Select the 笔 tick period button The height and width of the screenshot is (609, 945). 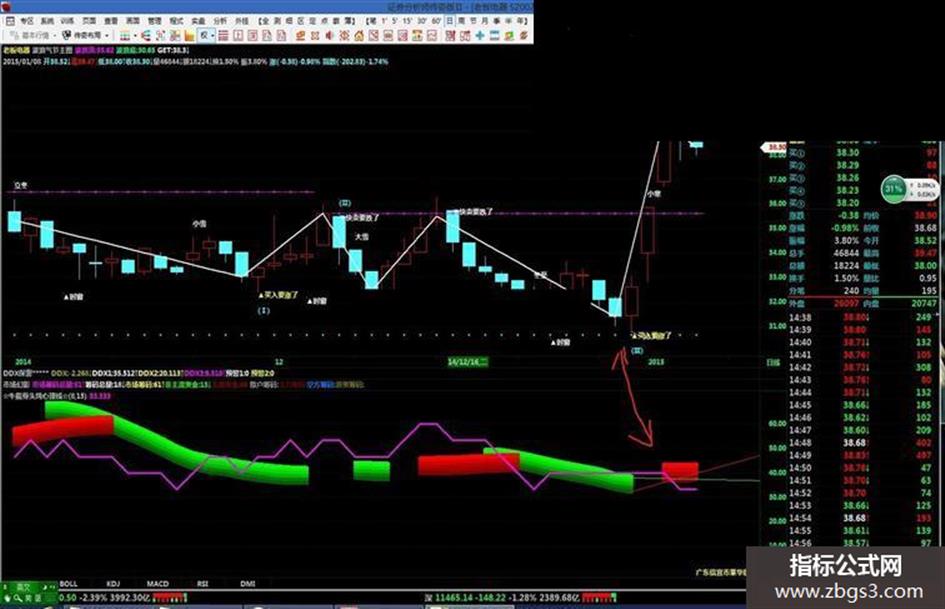click(373, 21)
